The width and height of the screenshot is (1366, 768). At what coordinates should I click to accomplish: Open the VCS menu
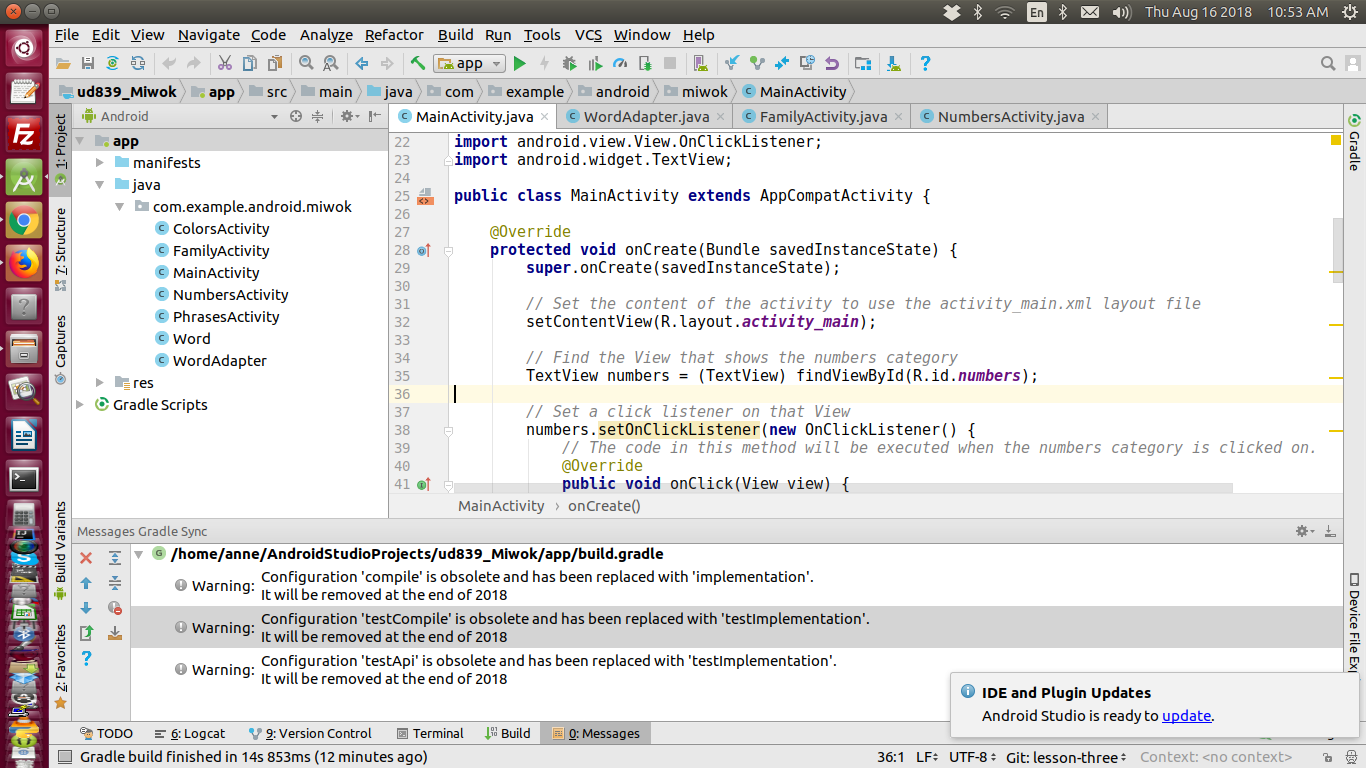tap(588, 35)
